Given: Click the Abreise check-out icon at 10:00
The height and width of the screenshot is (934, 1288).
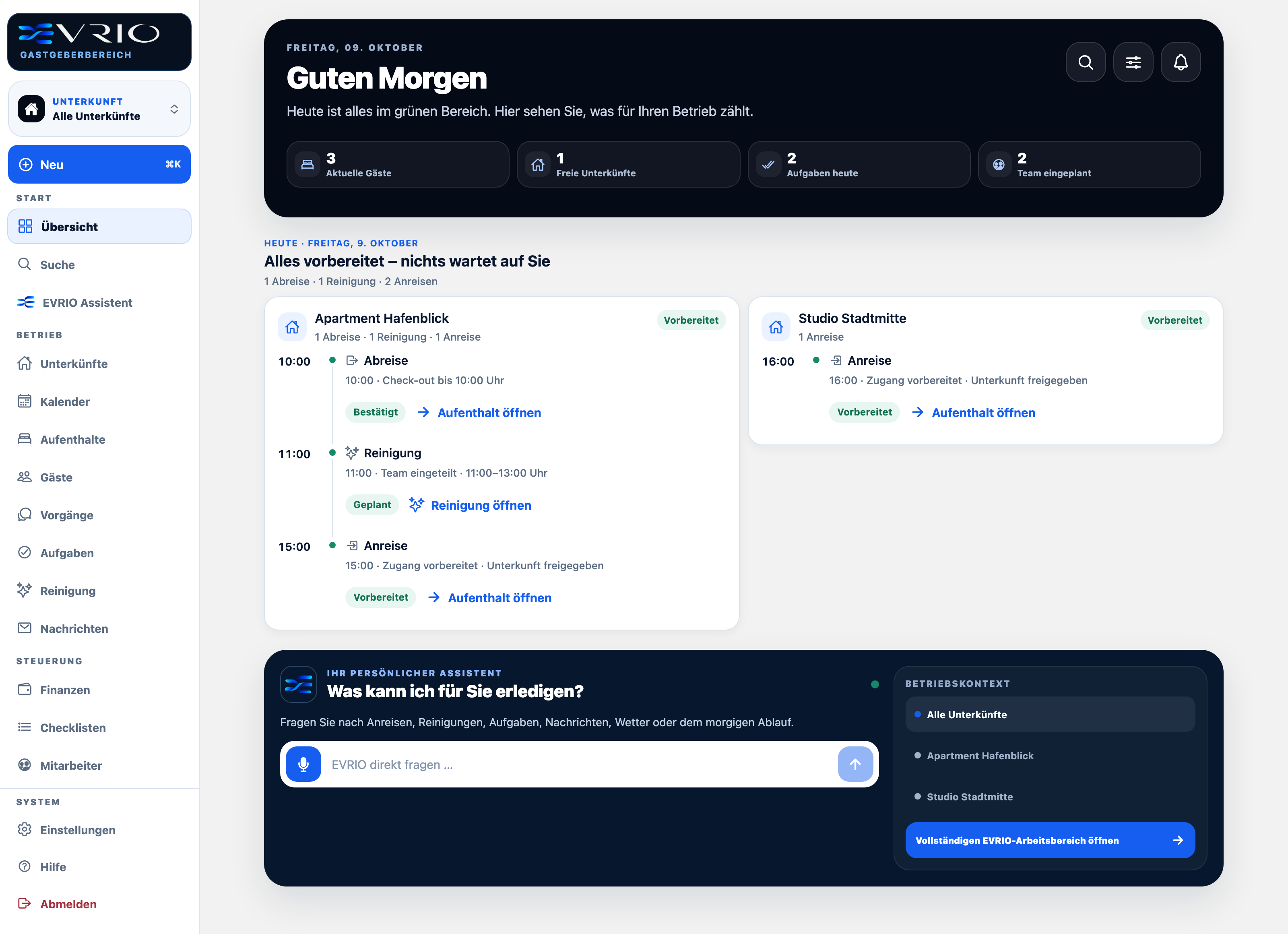Looking at the screenshot, I should [x=352, y=360].
